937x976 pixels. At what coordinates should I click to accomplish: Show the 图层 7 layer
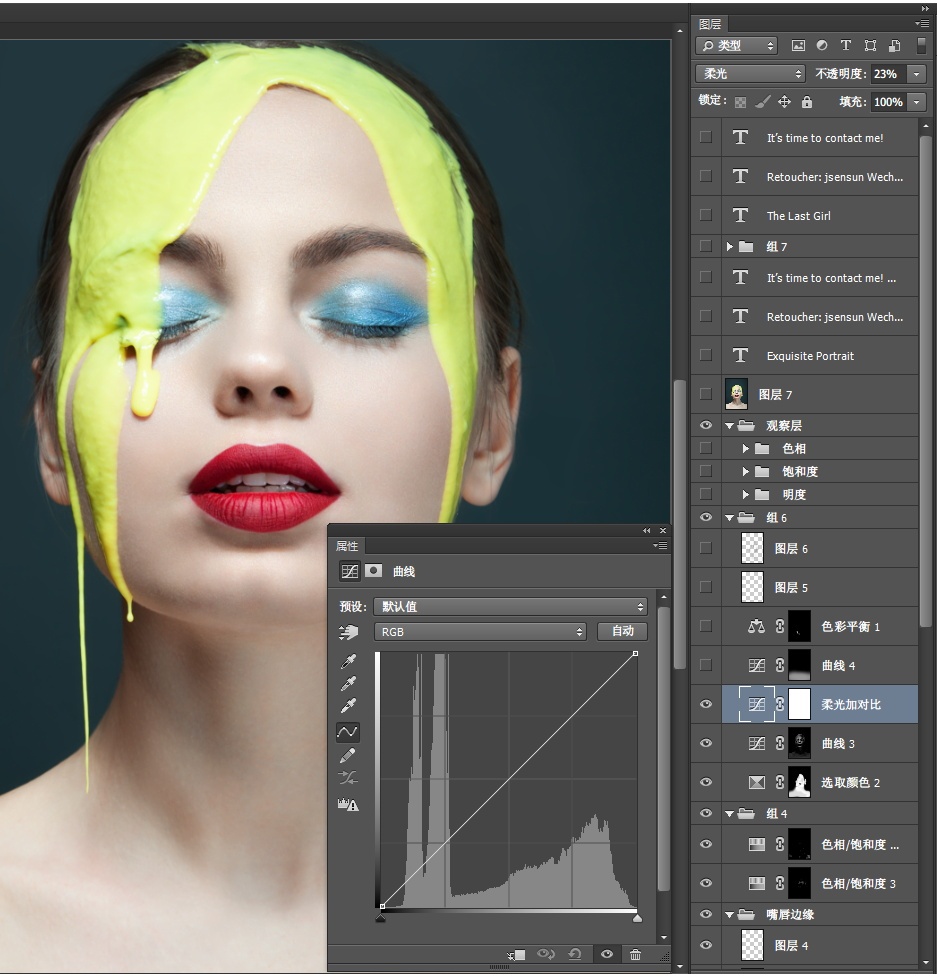[x=705, y=394]
